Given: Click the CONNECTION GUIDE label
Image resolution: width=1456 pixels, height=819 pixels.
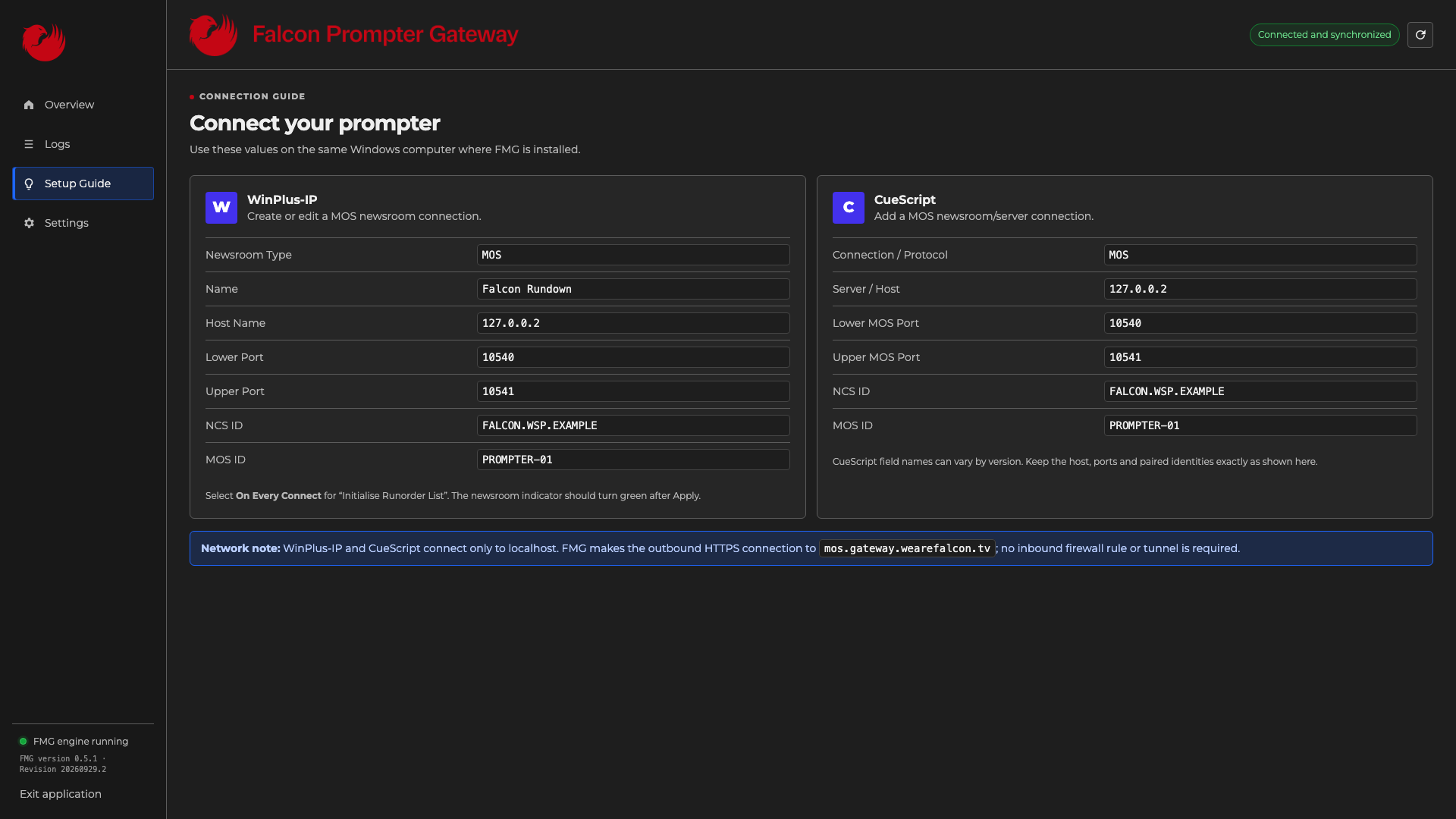Looking at the screenshot, I should (x=252, y=96).
